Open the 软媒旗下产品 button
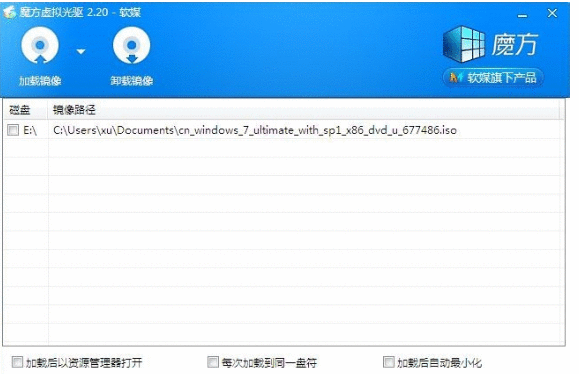The width and height of the screenshot is (579, 374). tap(493, 78)
